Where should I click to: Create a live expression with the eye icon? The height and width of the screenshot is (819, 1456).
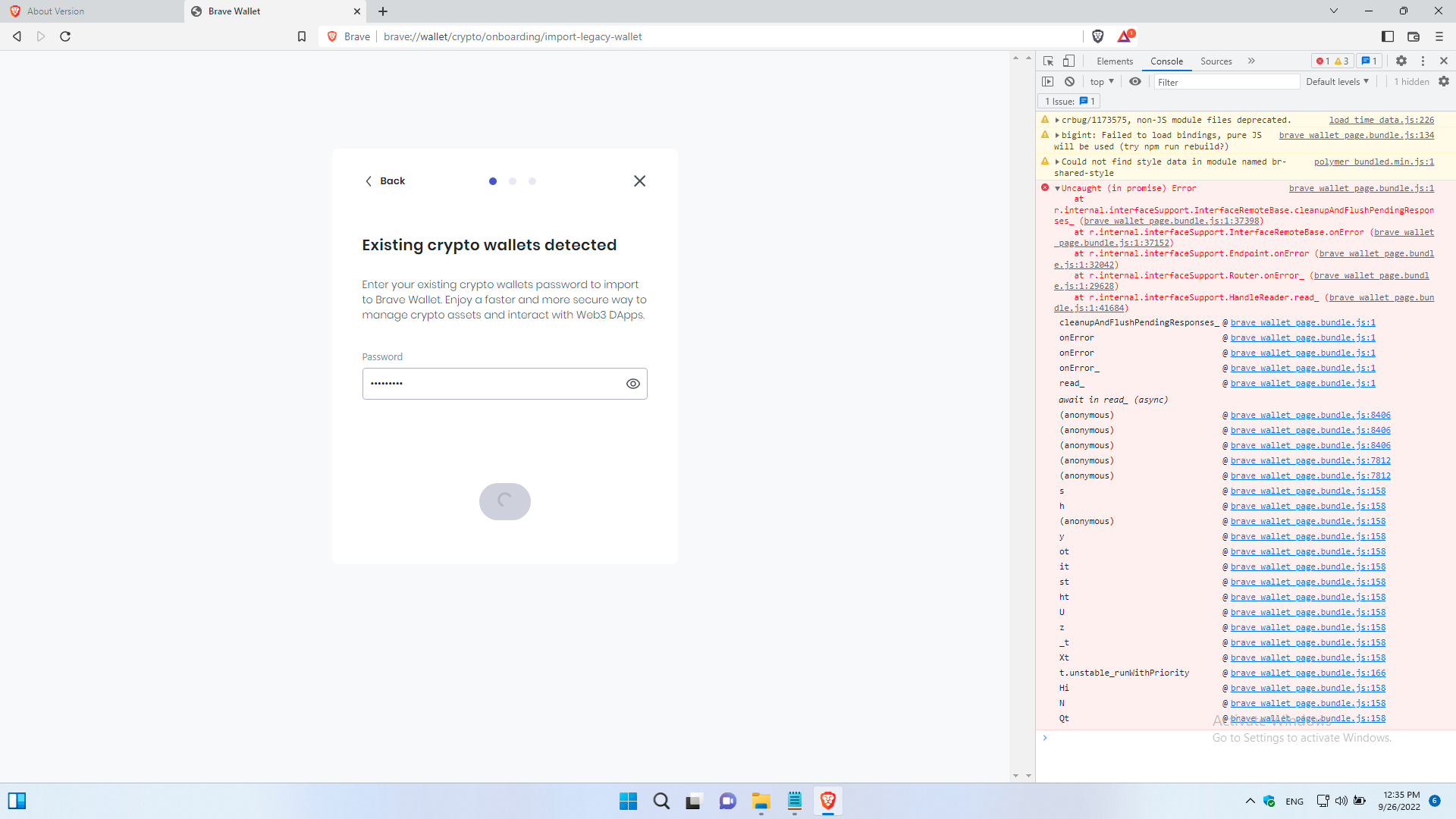point(1135,81)
